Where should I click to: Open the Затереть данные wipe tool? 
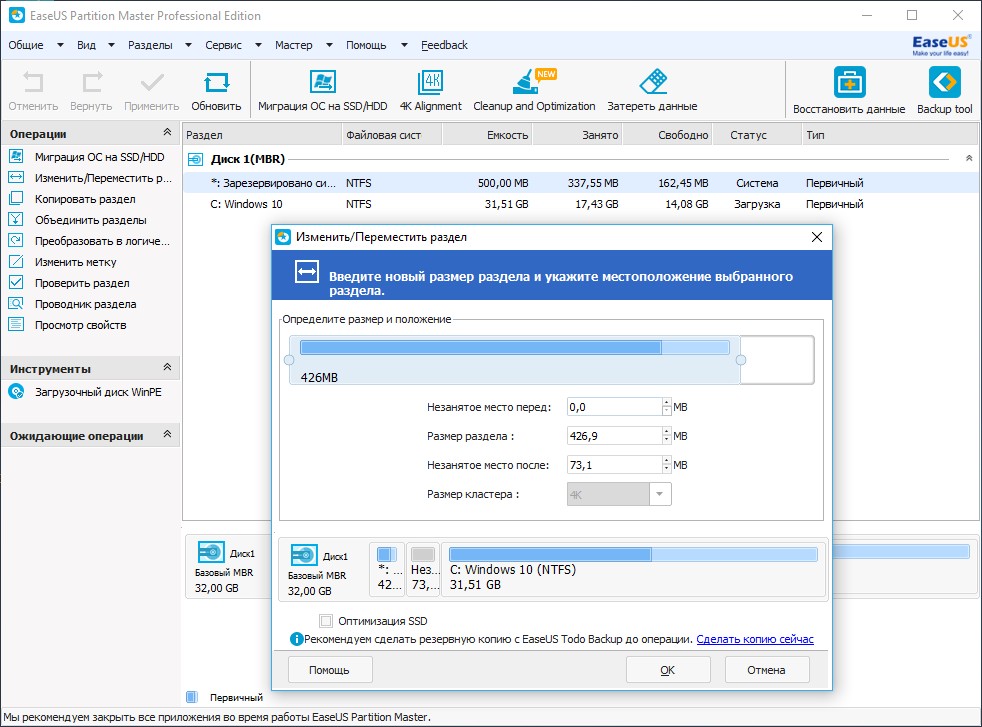point(653,82)
